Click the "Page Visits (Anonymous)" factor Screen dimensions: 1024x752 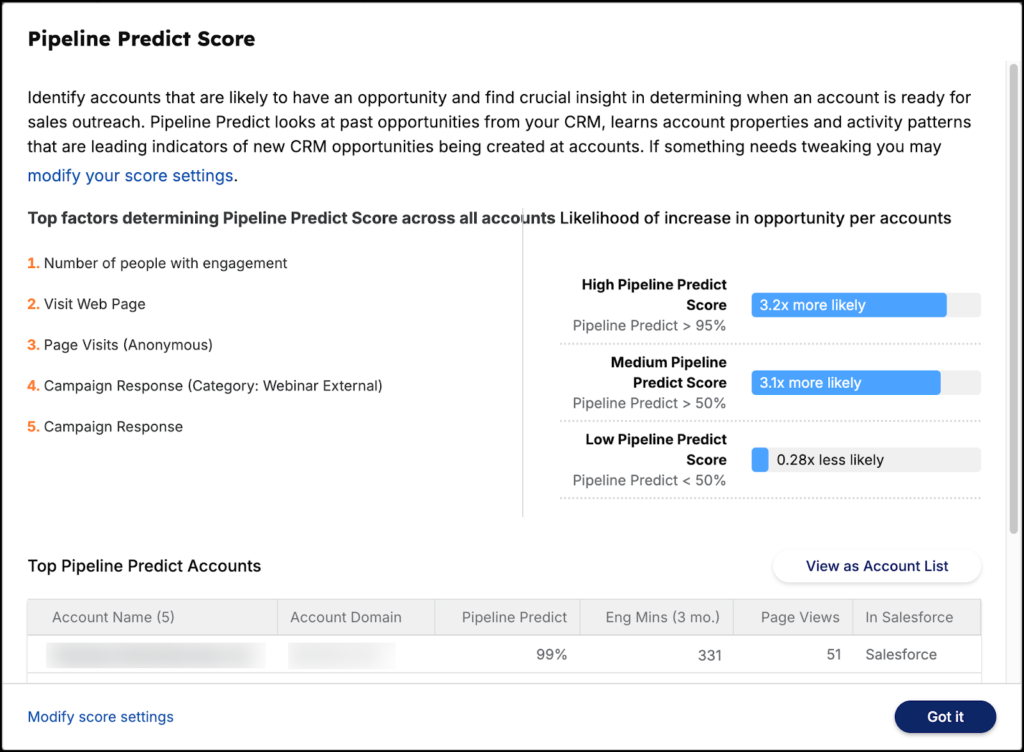(x=128, y=345)
